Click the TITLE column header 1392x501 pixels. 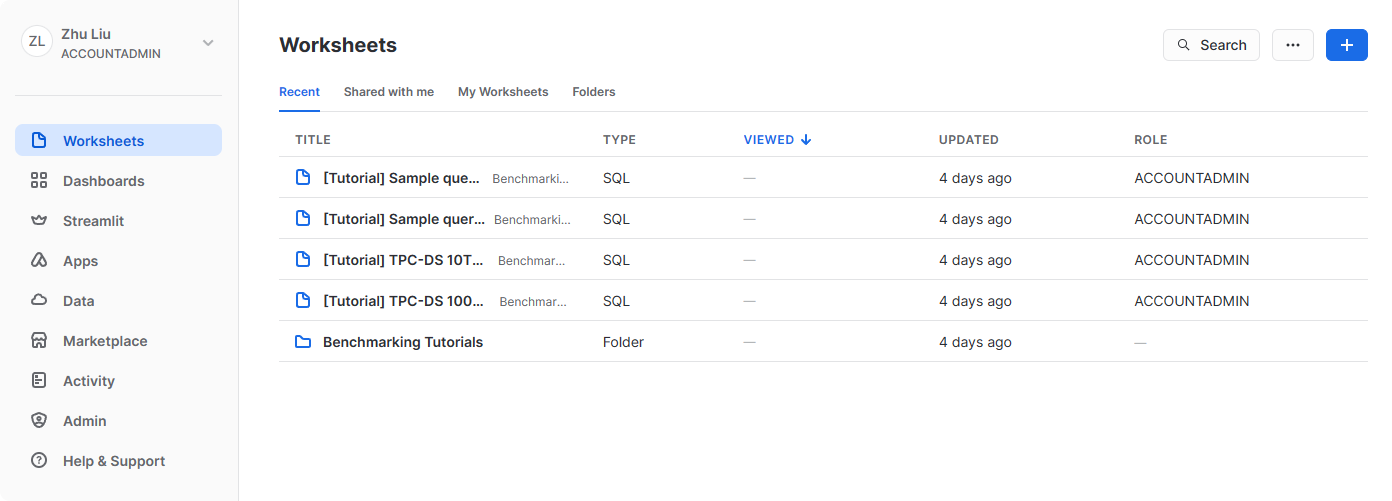312,140
